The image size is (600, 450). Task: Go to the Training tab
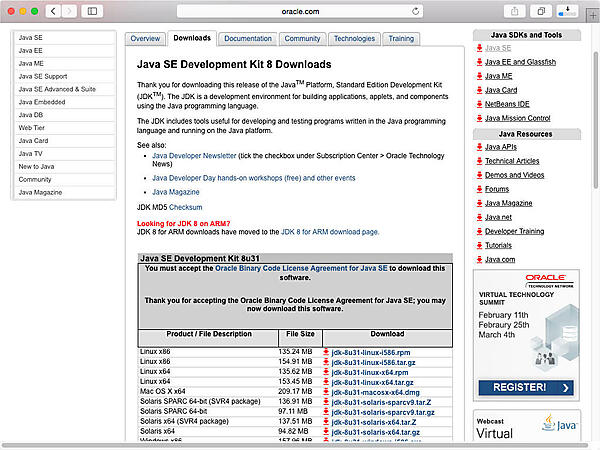[x=400, y=38]
